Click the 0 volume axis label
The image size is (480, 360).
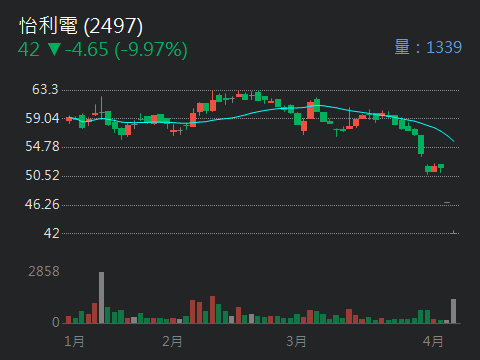click(x=56, y=322)
